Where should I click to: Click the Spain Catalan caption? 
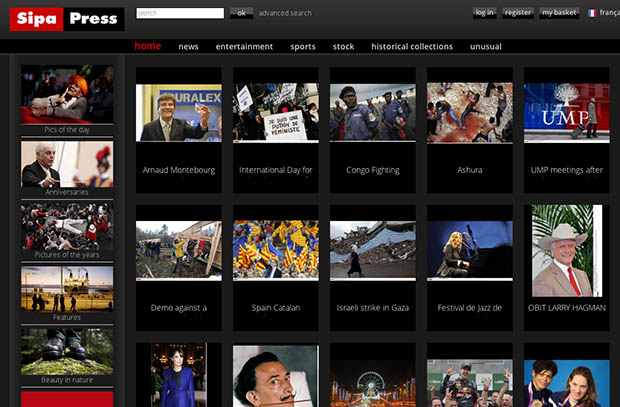[276, 308]
